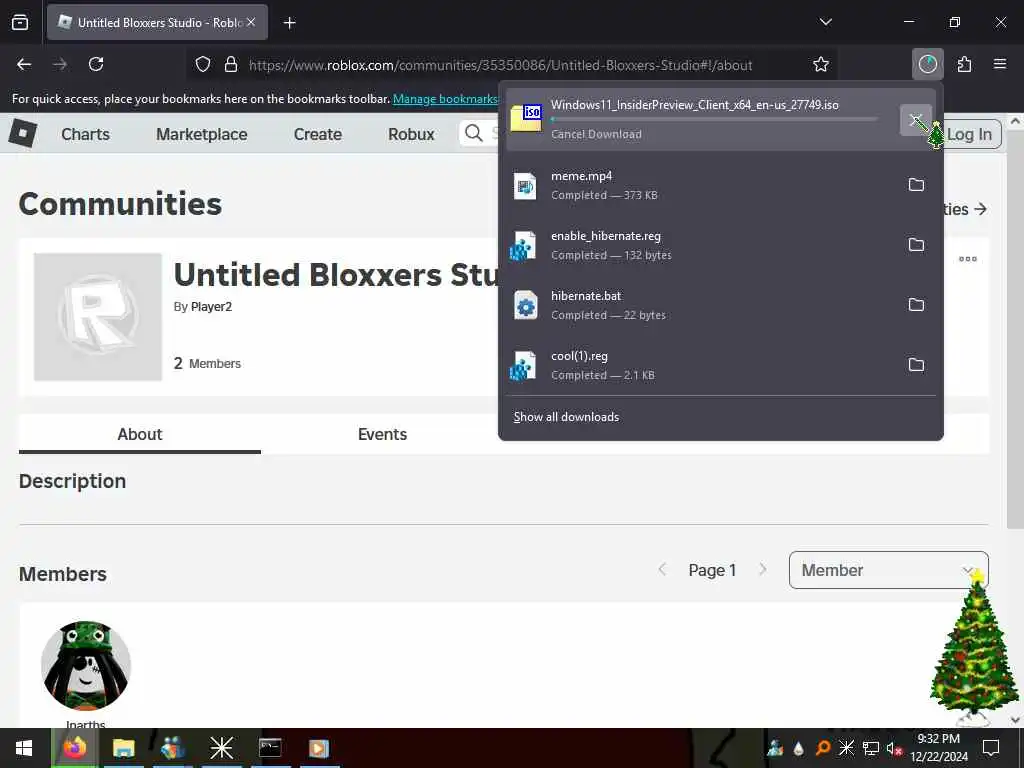Image resolution: width=1024 pixels, height=768 pixels.
Task: Click the URL address bar
Action: (500, 65)
